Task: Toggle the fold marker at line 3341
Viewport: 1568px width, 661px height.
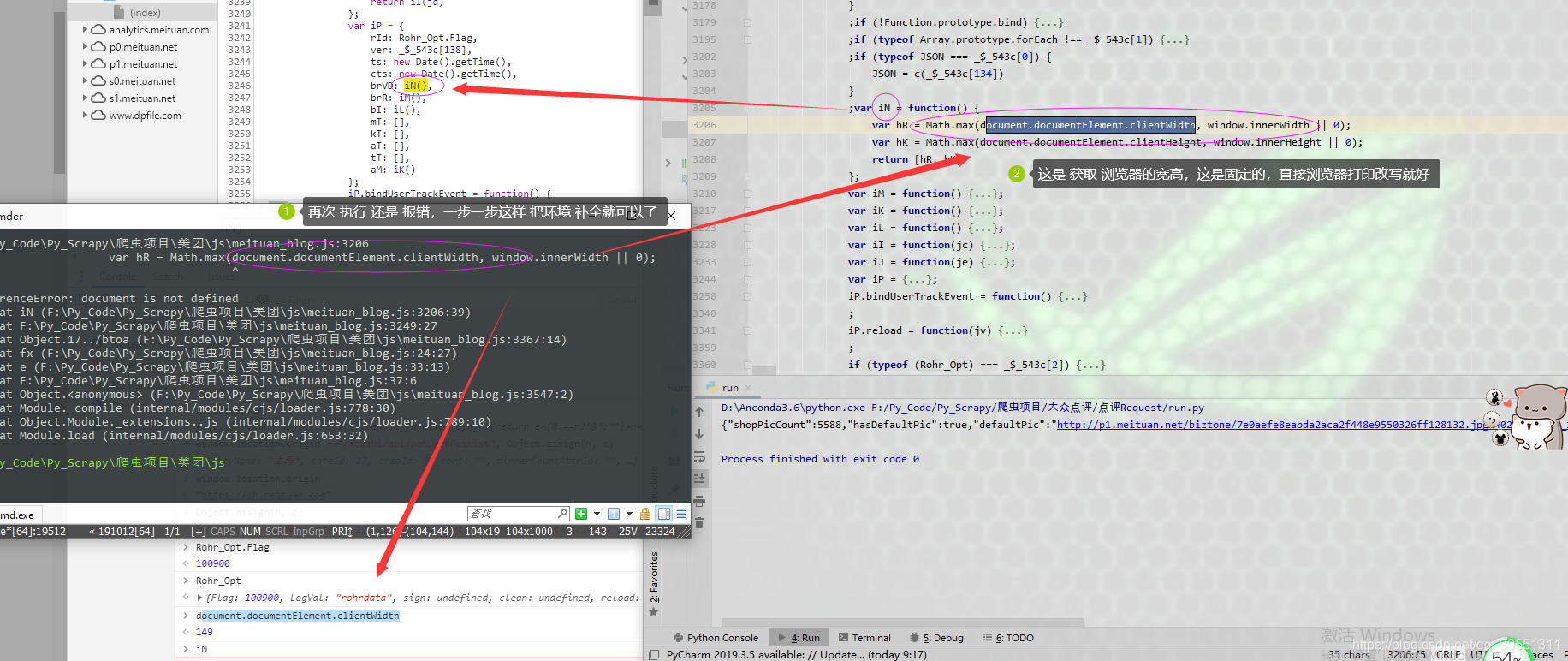Action: (747, 330)
